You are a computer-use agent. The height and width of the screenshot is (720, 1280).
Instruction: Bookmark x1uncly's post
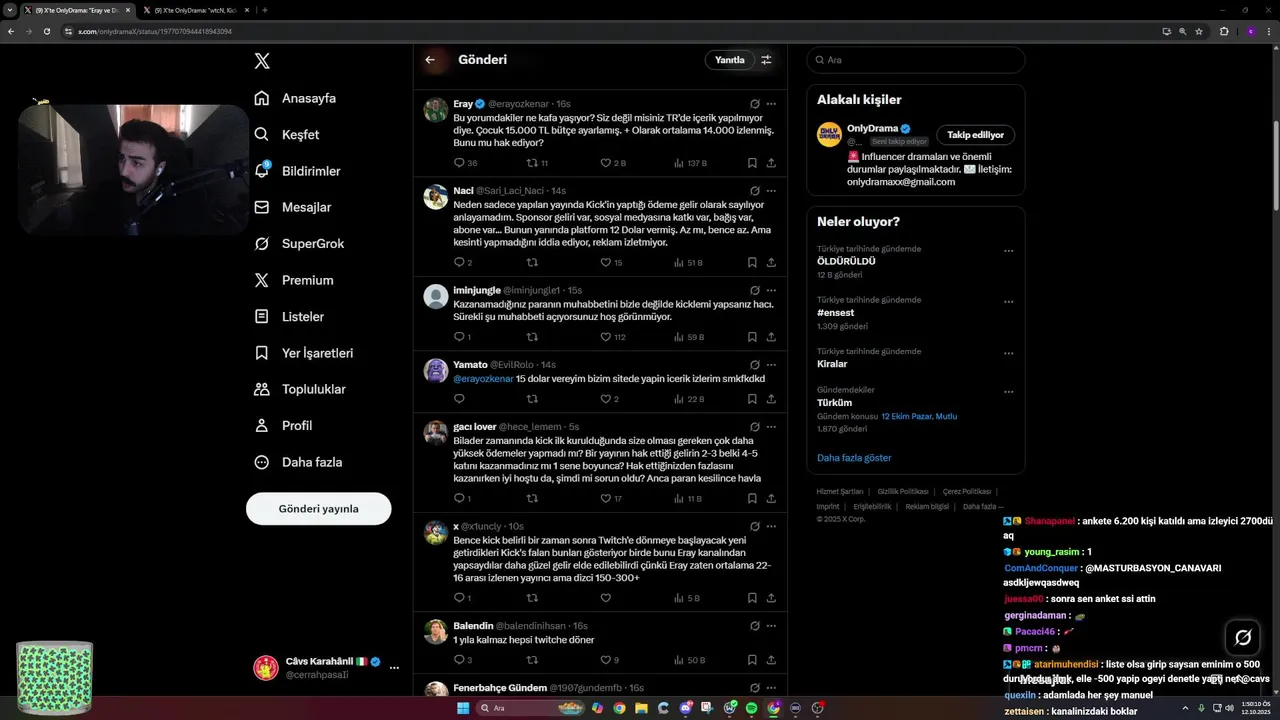click(x=752, y=598)
